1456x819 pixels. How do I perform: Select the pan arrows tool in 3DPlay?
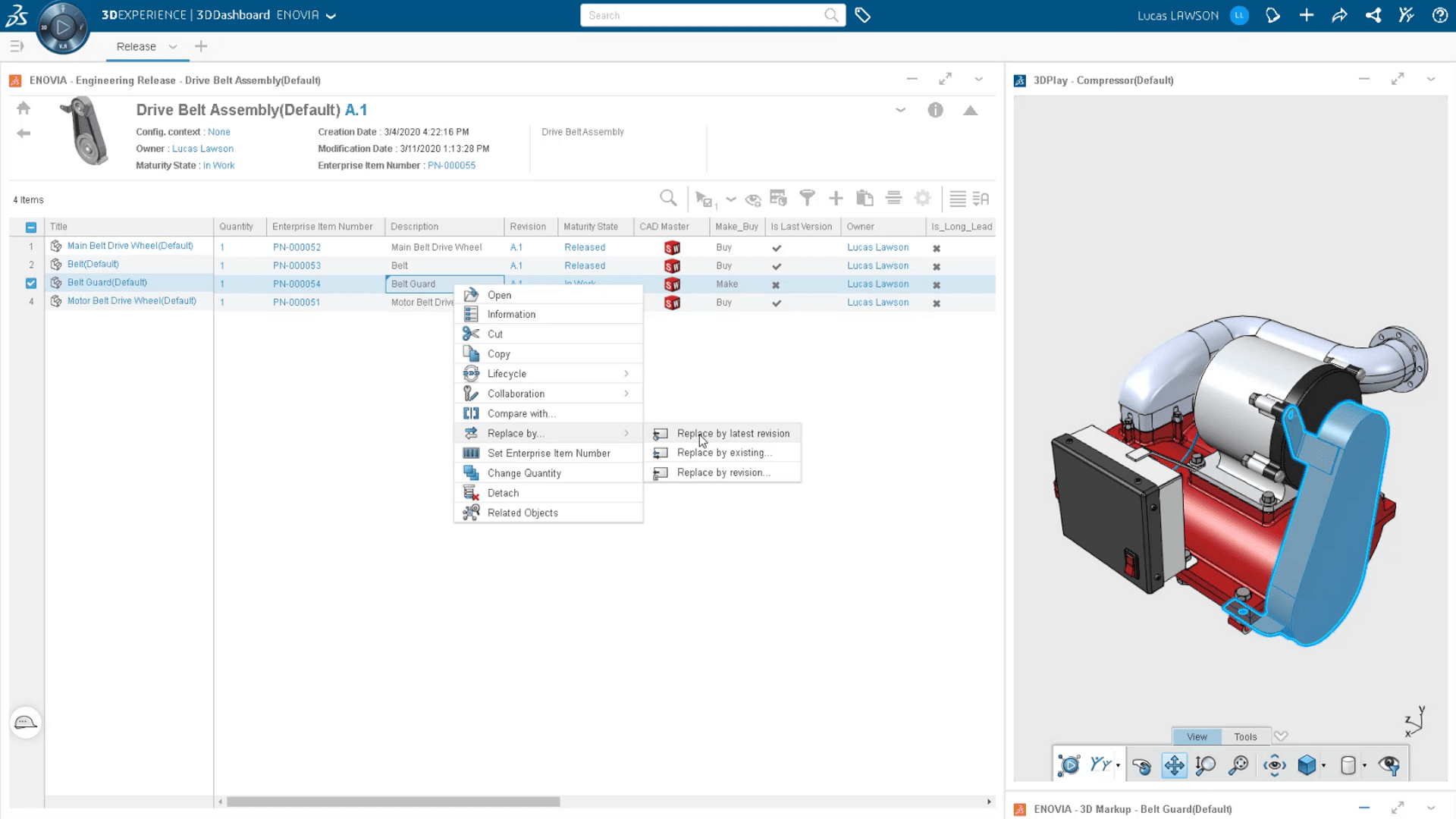pyautogui.click(x=1174, y=765)
